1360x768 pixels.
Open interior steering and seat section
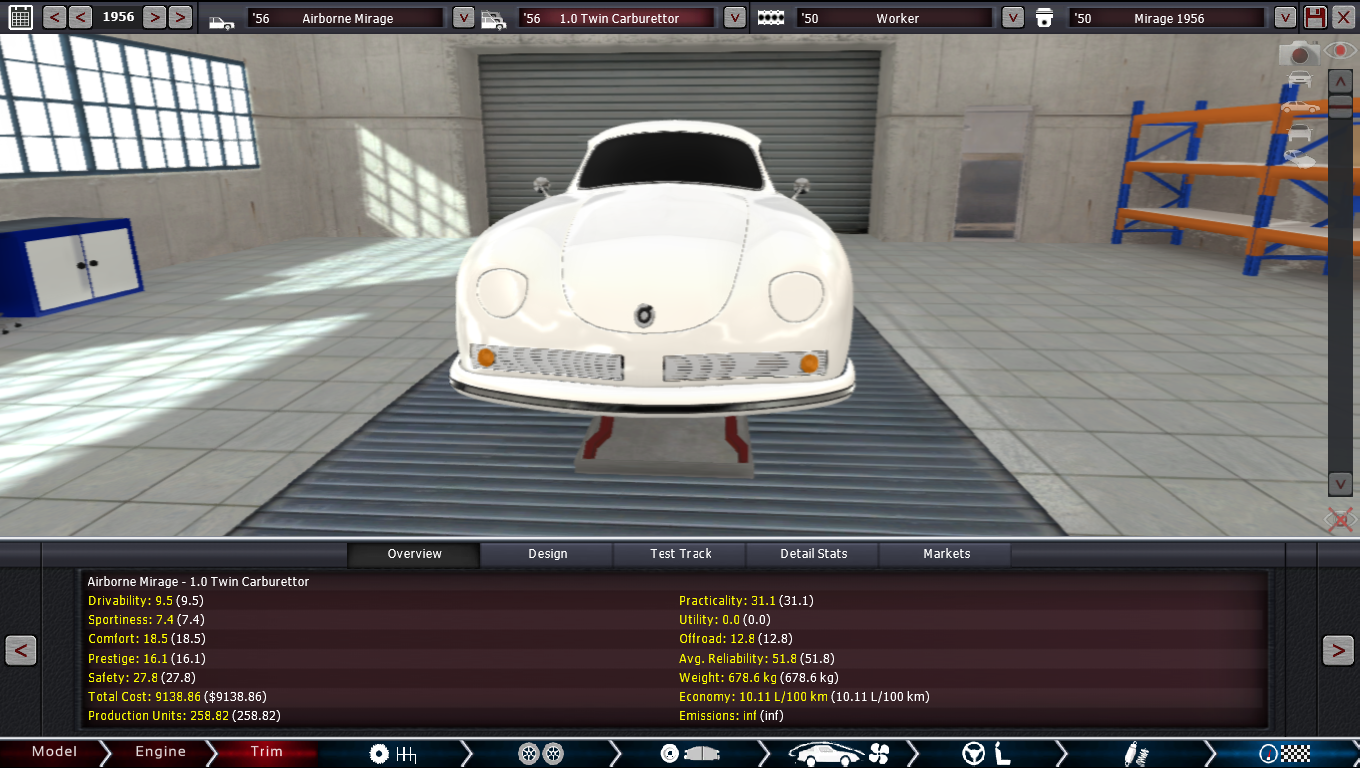[987, 753]
